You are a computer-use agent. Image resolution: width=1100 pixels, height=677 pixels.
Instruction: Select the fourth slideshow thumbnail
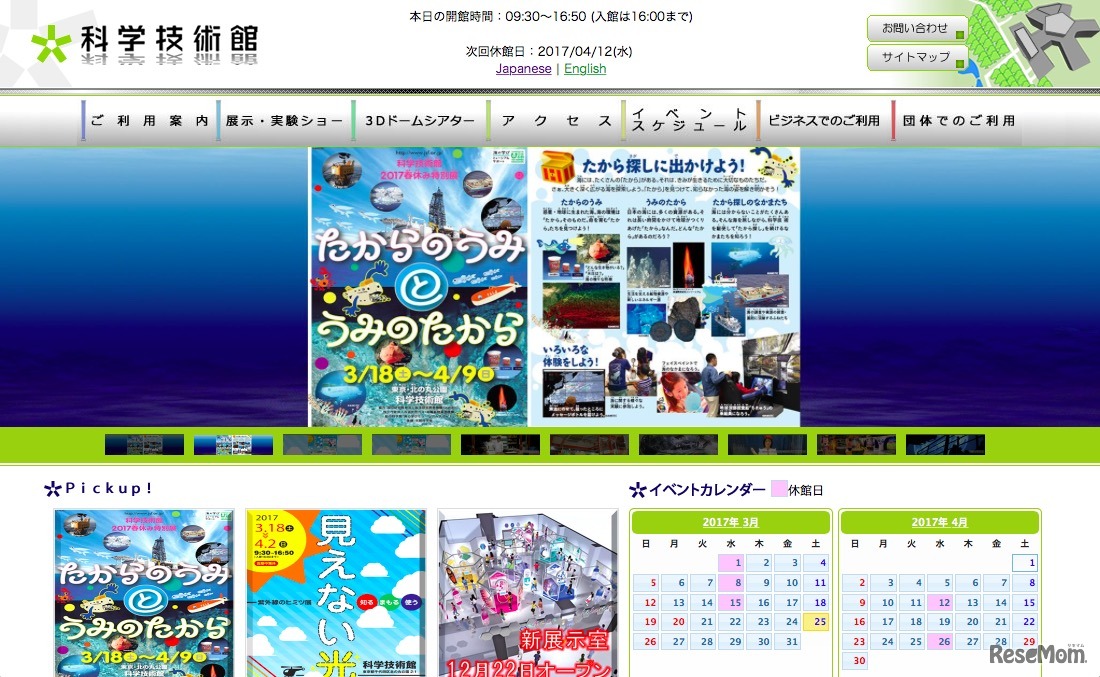click(411, 445)
